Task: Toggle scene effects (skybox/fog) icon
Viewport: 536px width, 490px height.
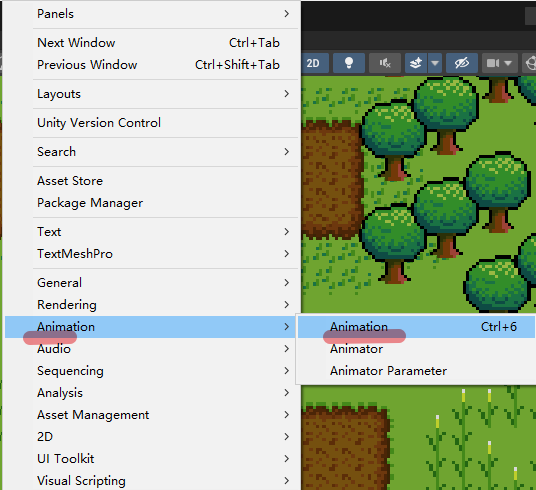Action: [416, 63]
